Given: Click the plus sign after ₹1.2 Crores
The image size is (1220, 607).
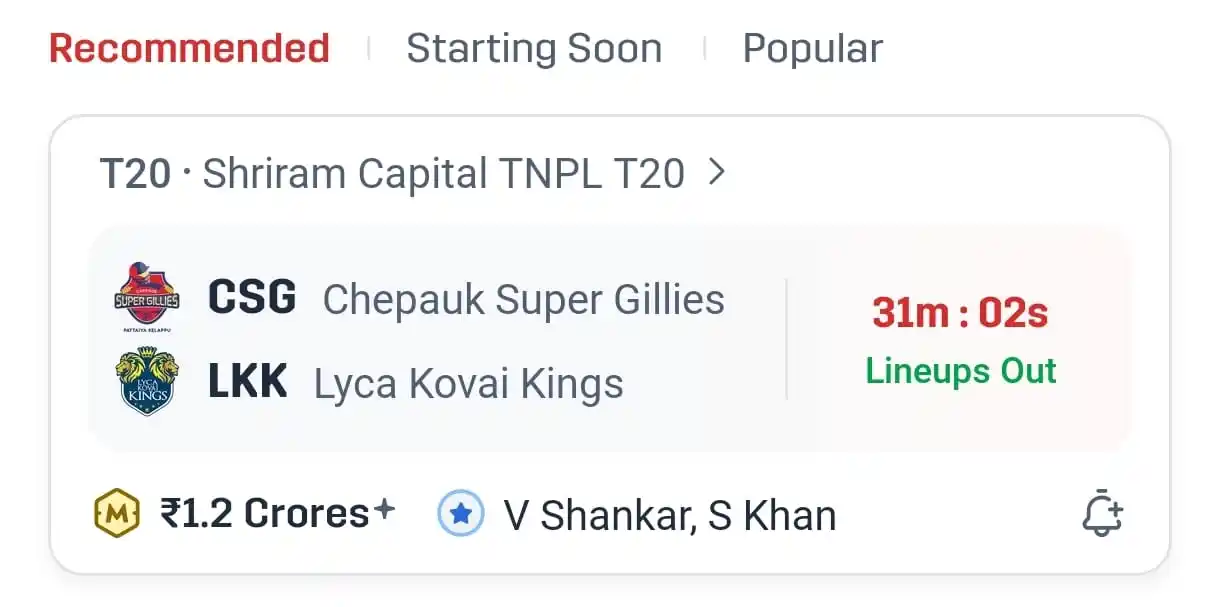Looking at the screenshot, I should click(x=385, y=510).
